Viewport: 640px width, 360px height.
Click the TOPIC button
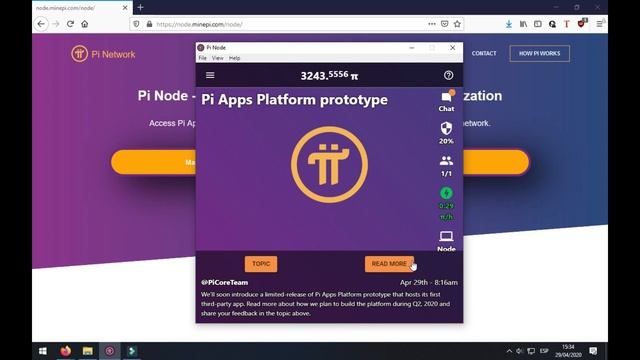click(261, 264)
